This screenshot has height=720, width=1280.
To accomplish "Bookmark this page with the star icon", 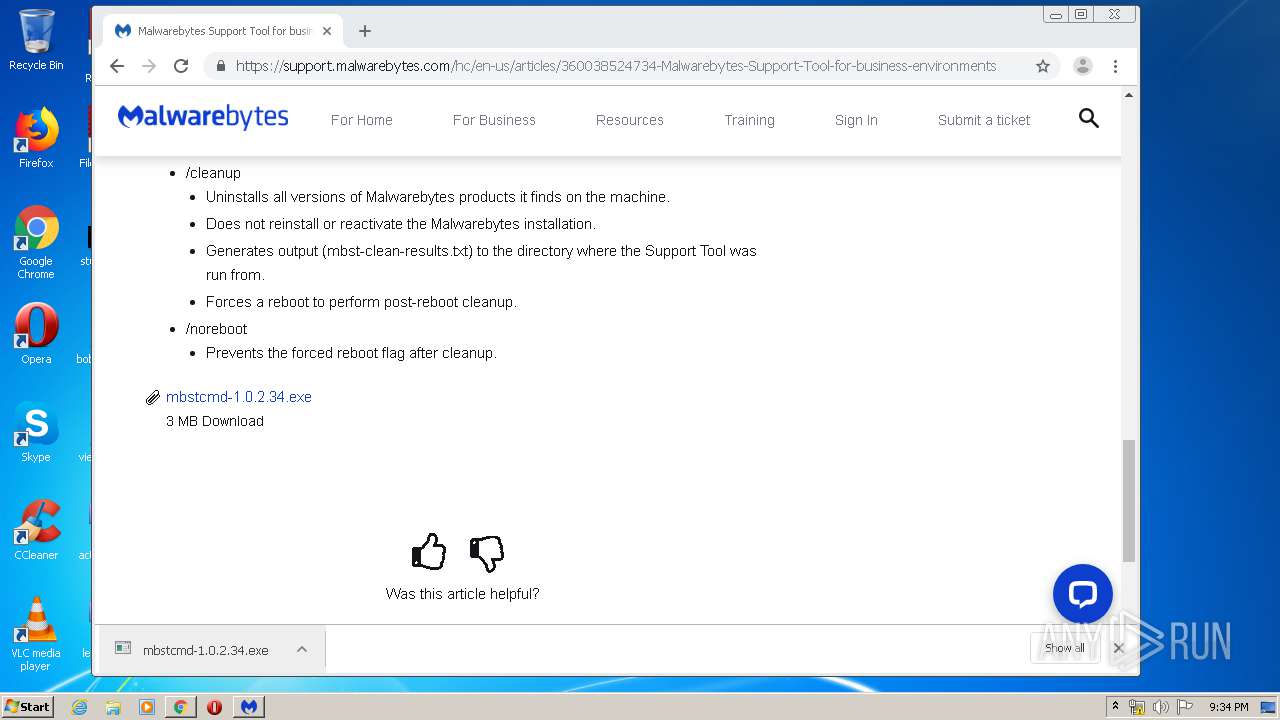I will (1043, 66).
